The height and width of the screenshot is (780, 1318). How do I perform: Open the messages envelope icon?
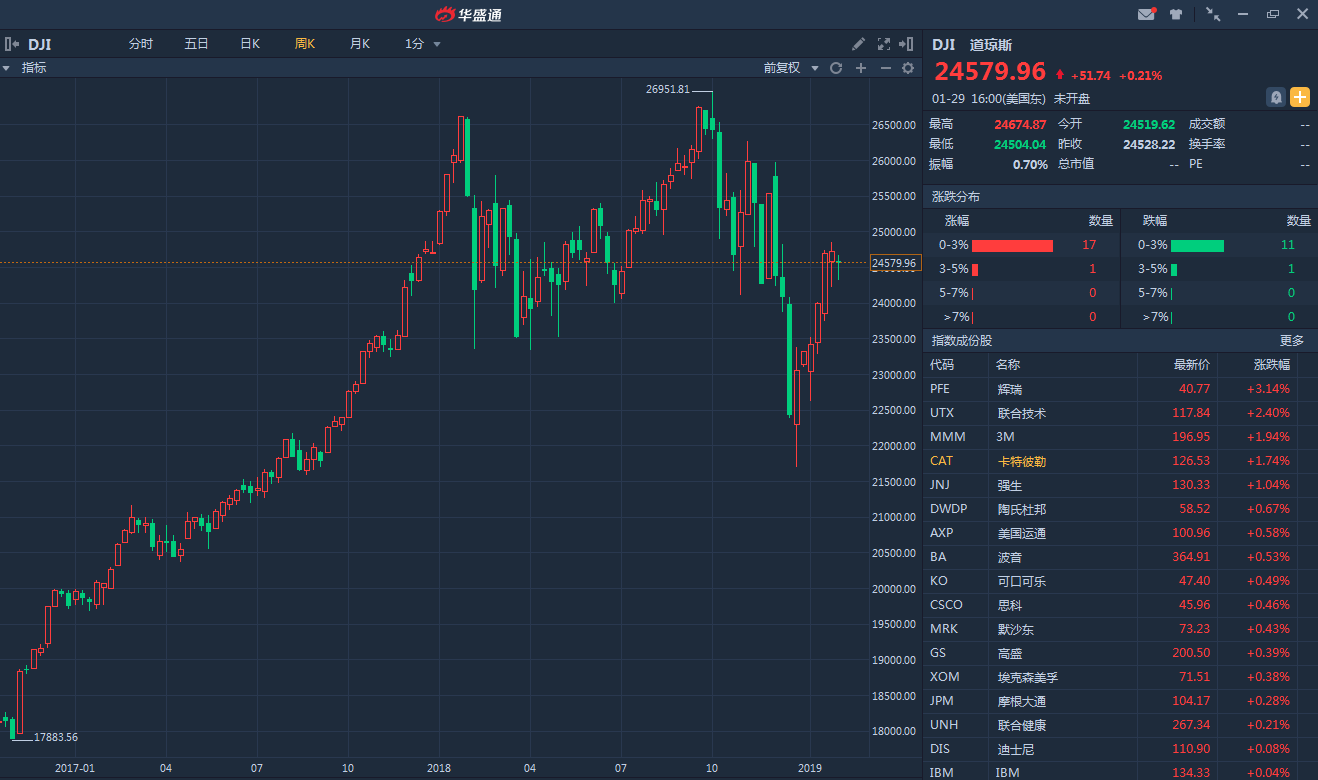pos(1146,14)
